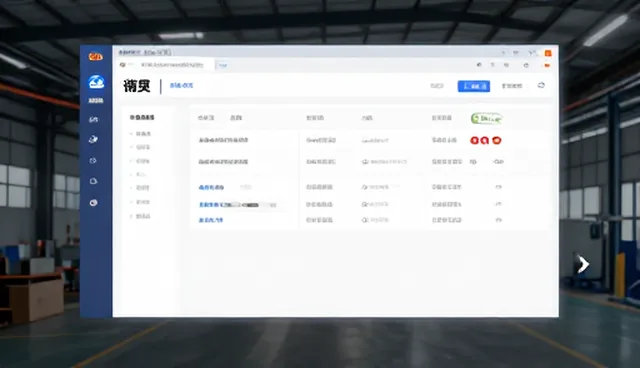Select the small cloud icon in blue sidebar
This screenshot has height=368, width=640.
pyautogui.click(x=93, y=181)
